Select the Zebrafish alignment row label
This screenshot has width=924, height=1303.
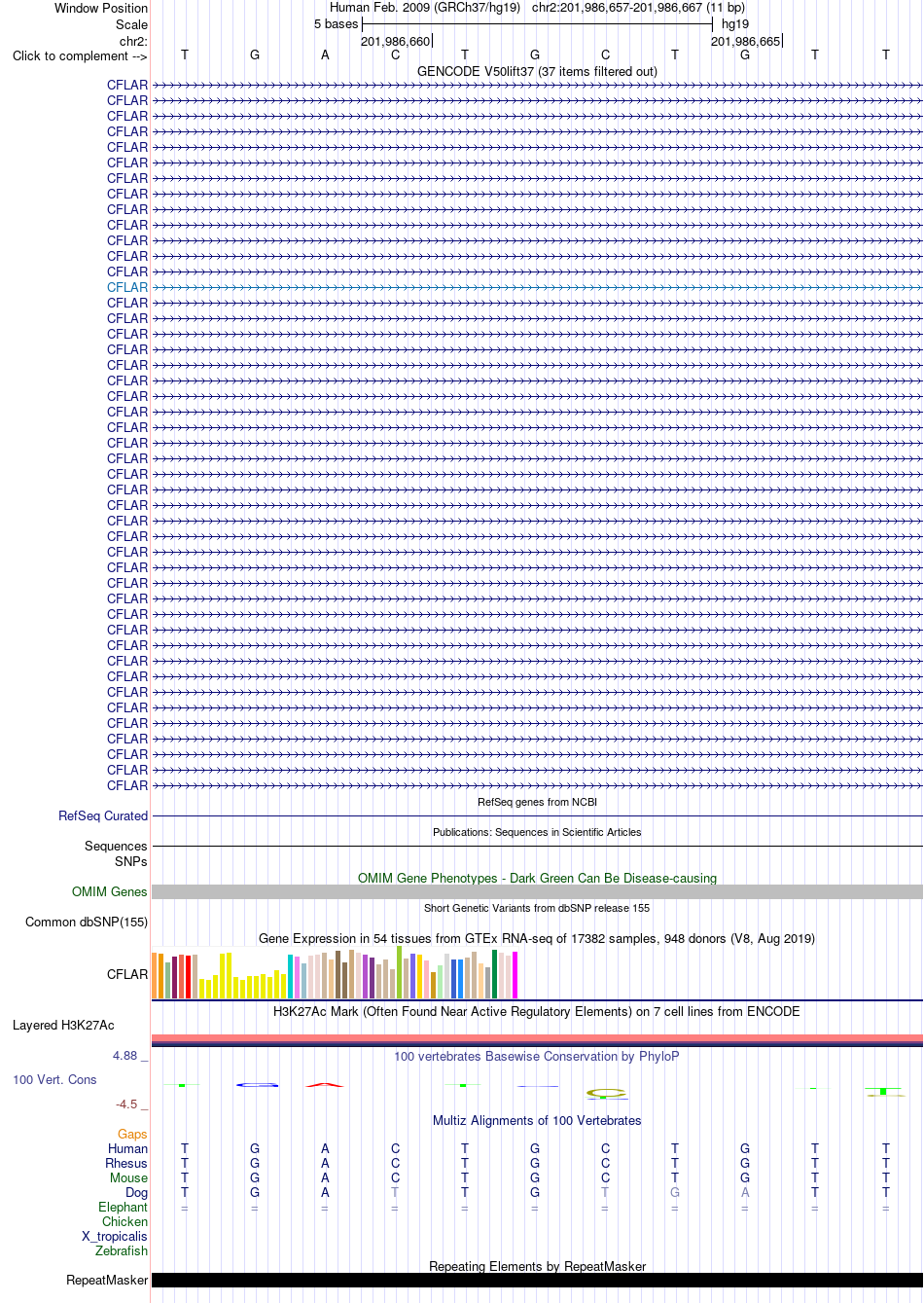122,1250
